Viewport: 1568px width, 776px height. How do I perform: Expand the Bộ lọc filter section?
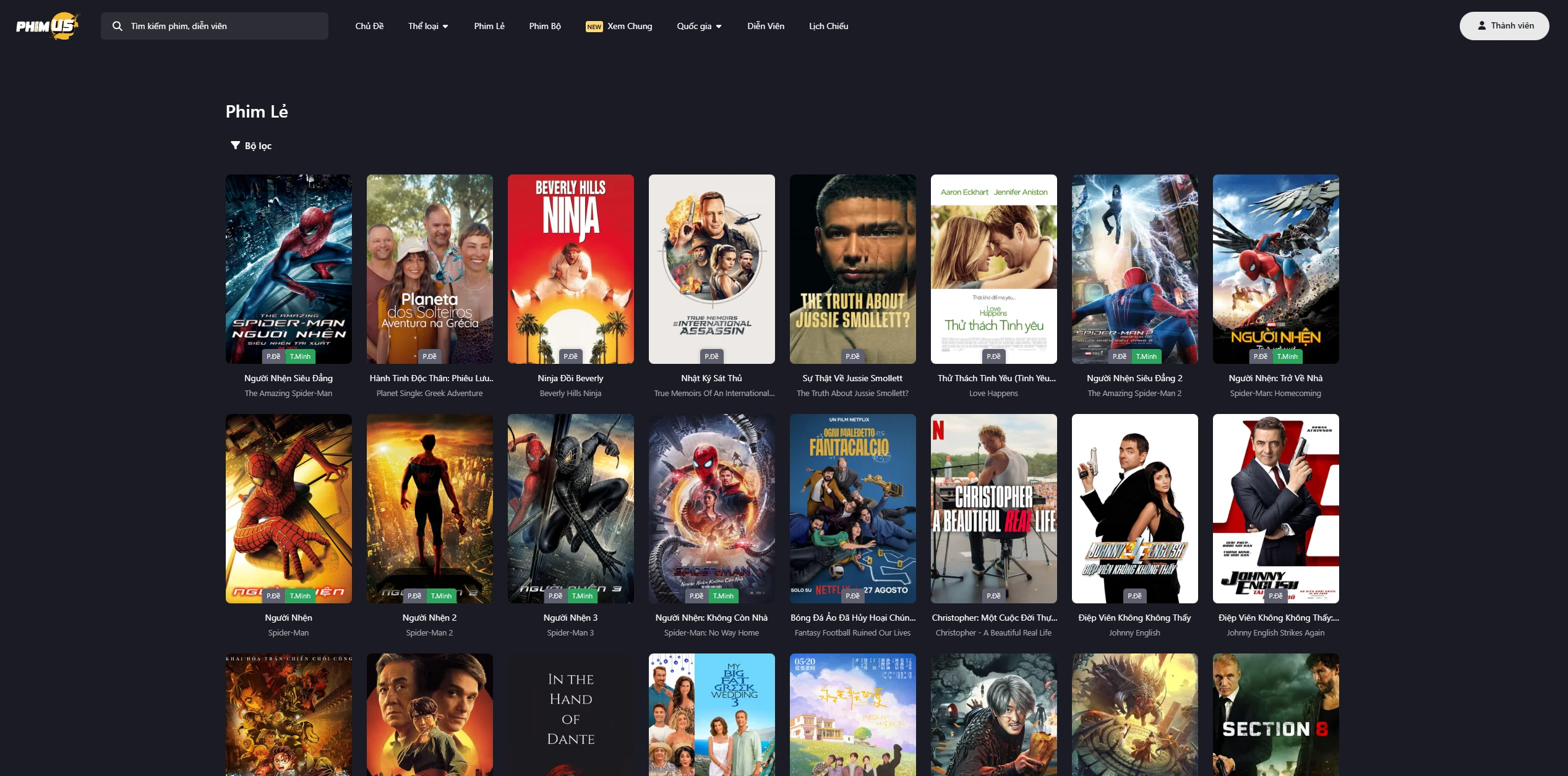[251, 145]
